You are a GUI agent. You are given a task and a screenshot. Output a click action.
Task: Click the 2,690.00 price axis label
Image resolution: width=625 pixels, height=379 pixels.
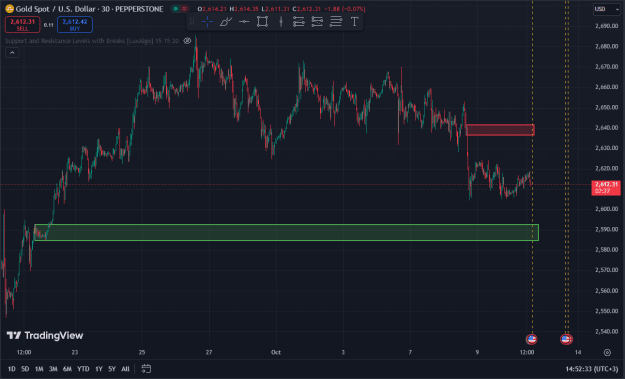(x=606, y=26)
